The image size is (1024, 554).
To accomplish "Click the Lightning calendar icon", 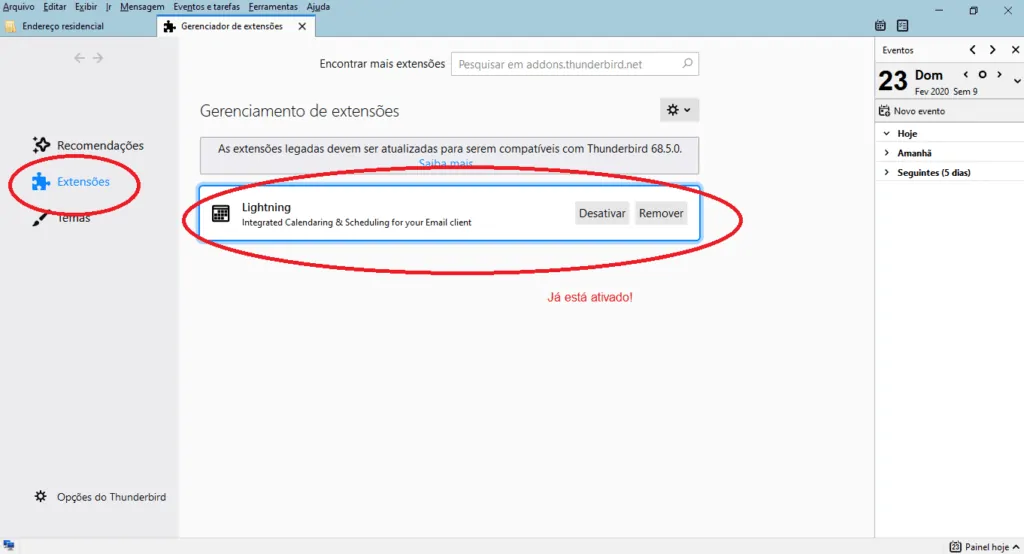I will click(x=221, y=213).
